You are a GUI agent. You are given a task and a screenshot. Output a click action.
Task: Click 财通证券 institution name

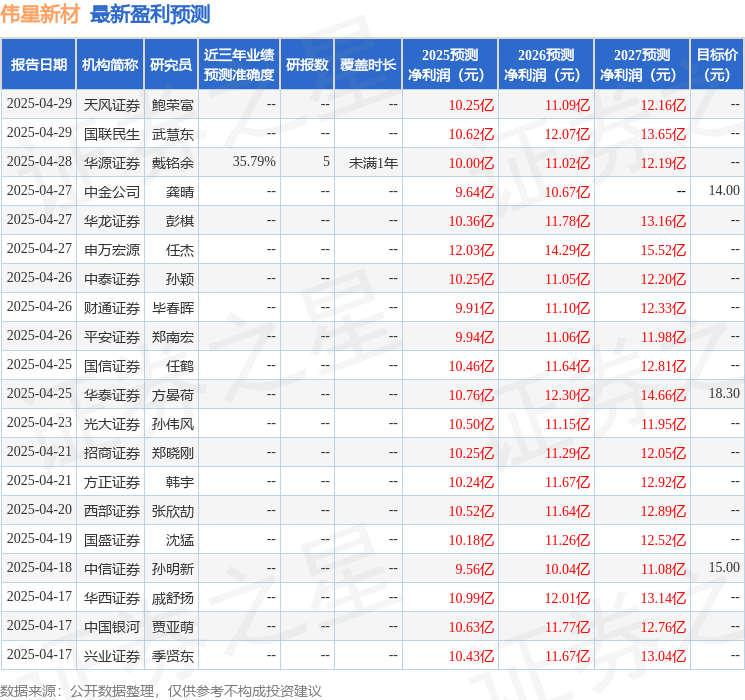(x=112, y=308)
